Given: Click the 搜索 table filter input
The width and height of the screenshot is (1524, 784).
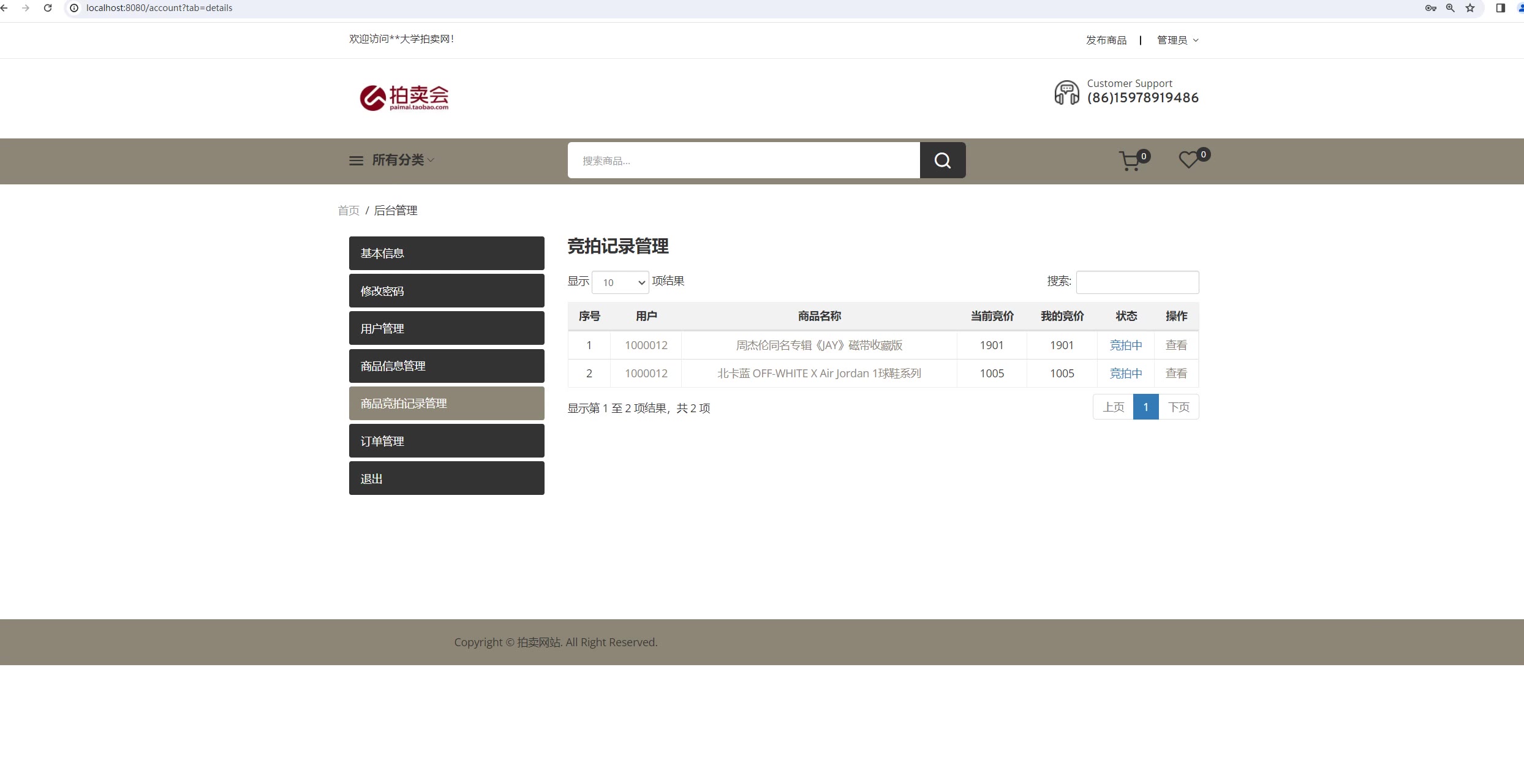Looking at the screenshot, I should (1137, 282).
